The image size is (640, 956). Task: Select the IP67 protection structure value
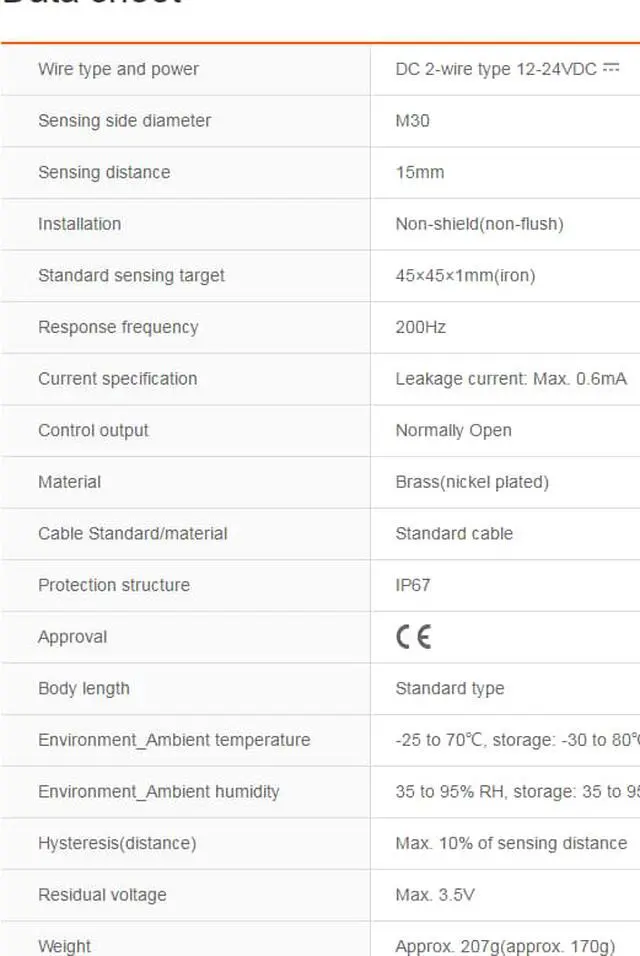point(413,585)
